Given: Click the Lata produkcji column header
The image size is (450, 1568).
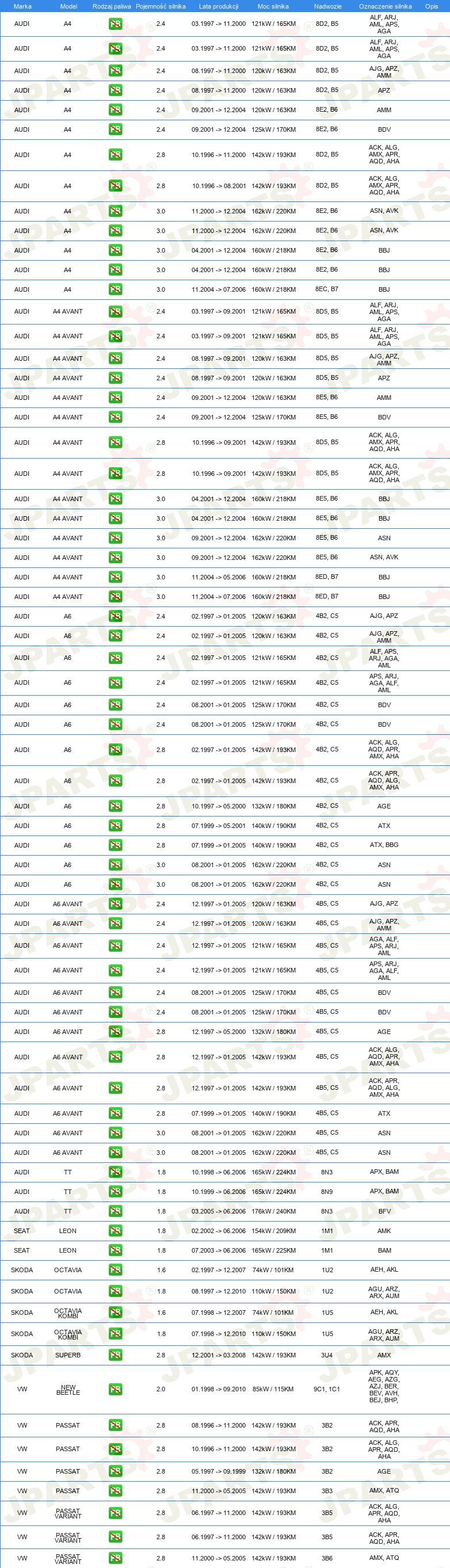Looking at the screenshot, I should (219, 6).
